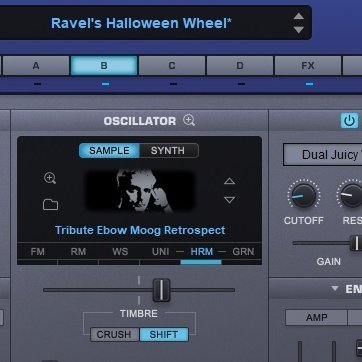Image resolution: width=362 pixels, height=362 pixels.
Task: Open patch name Ravel's Halloween Wheel menu
Action: 141,23
